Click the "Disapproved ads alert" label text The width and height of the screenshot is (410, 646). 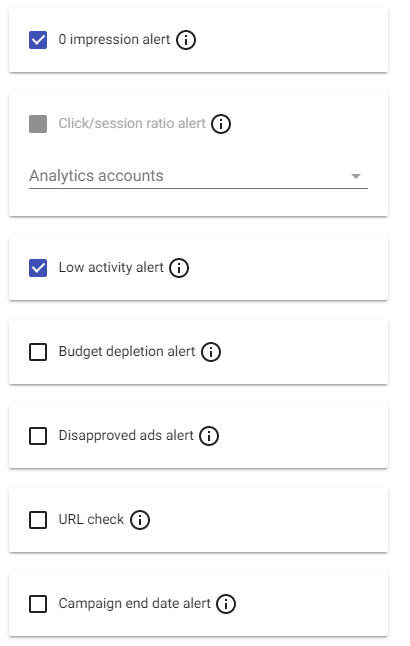point(126,435)
